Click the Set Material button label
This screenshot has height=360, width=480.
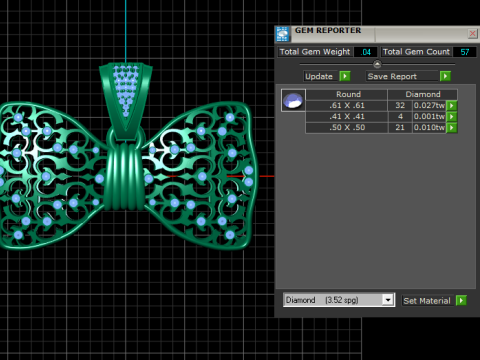(427, 301)
